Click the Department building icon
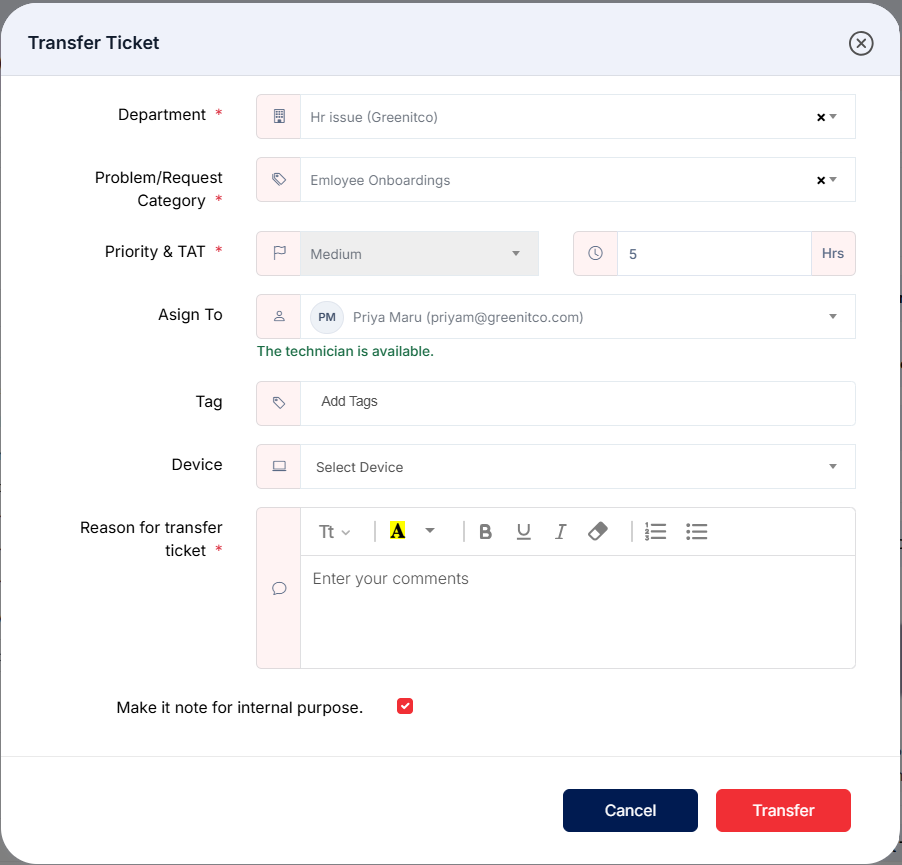 point(279,116)
